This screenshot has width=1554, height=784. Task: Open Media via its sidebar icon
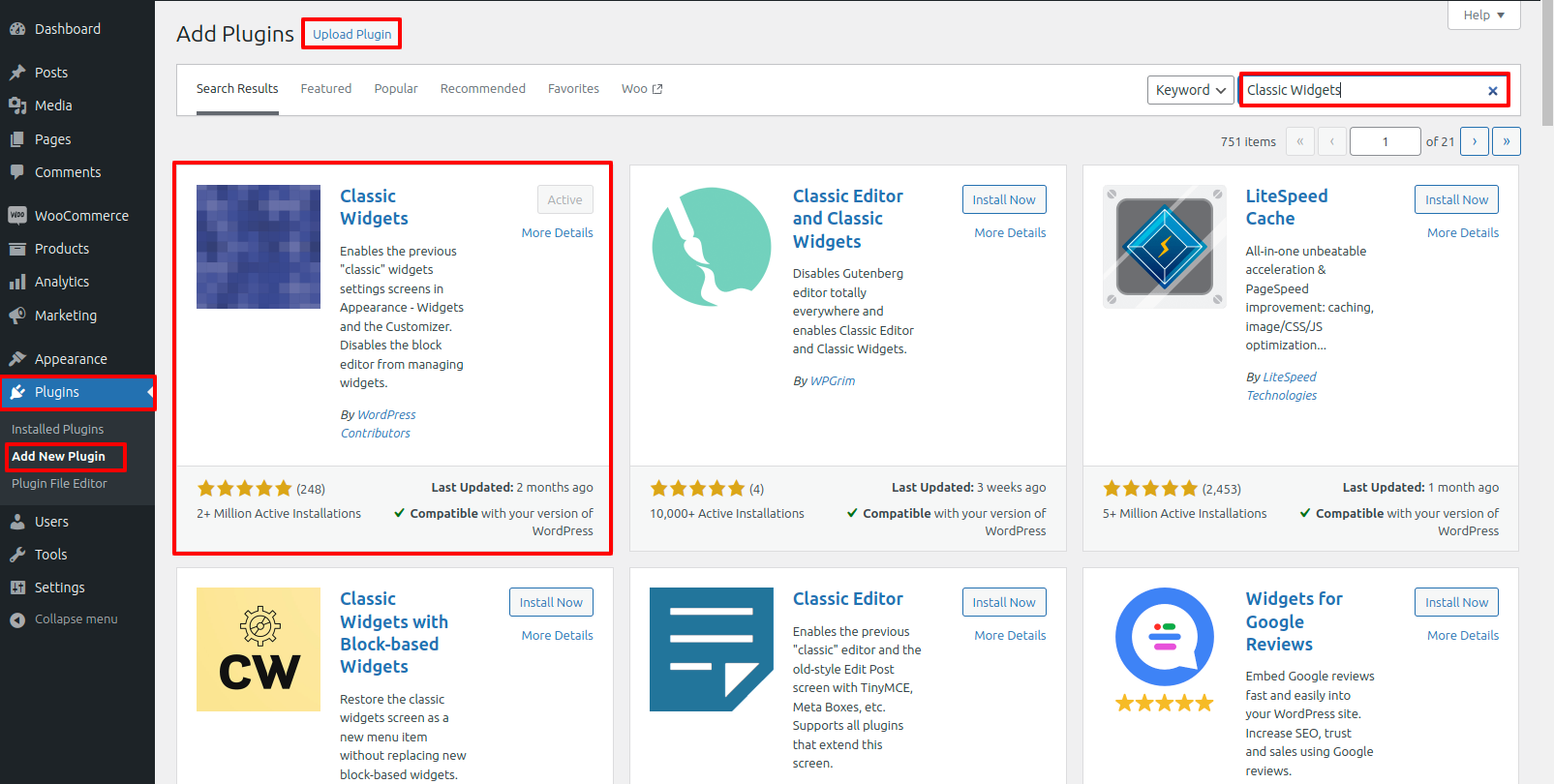(17, 106)
